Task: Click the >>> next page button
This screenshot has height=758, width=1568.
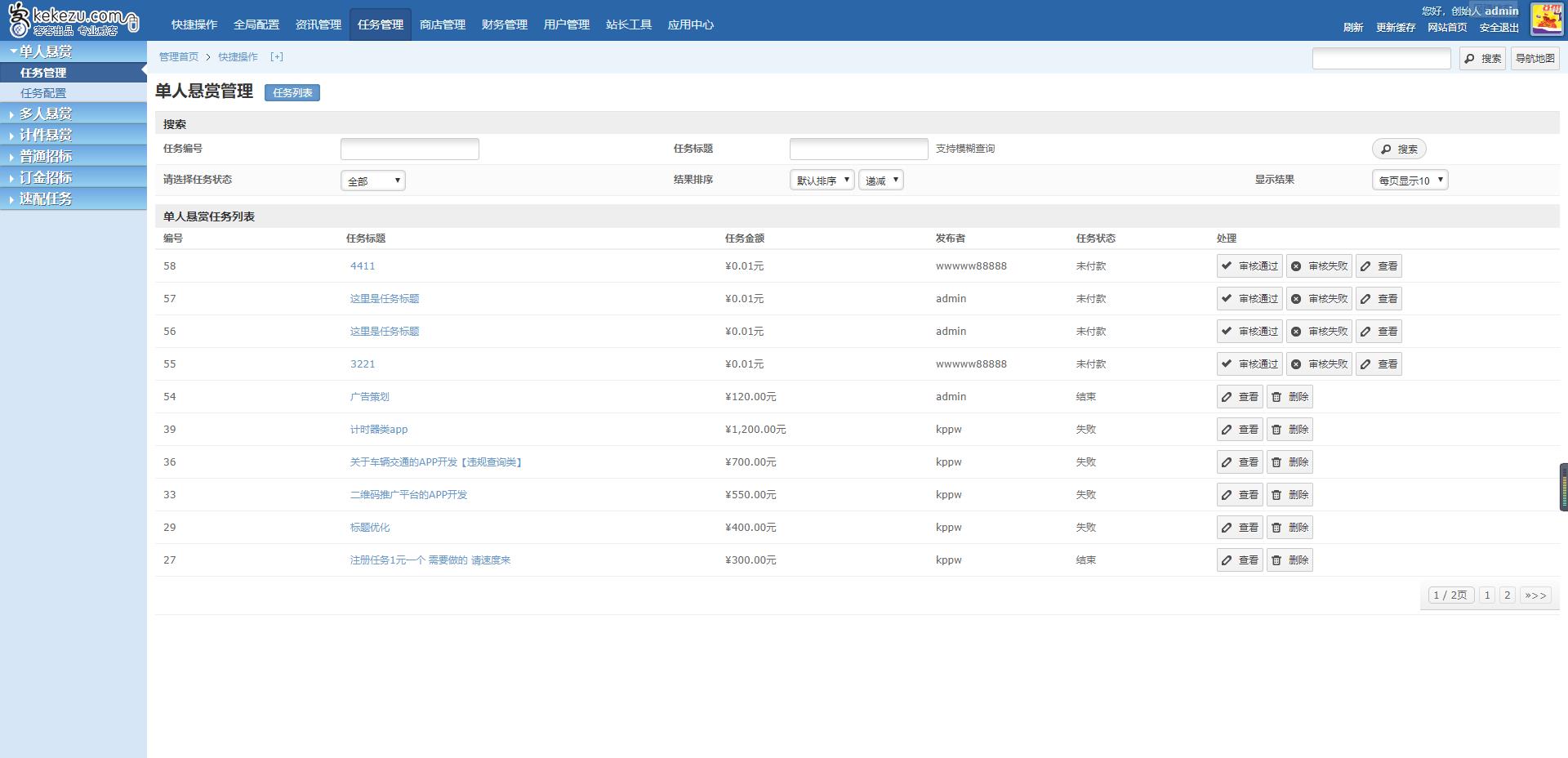Action: pyautogui.click(x=1535, y=595)
